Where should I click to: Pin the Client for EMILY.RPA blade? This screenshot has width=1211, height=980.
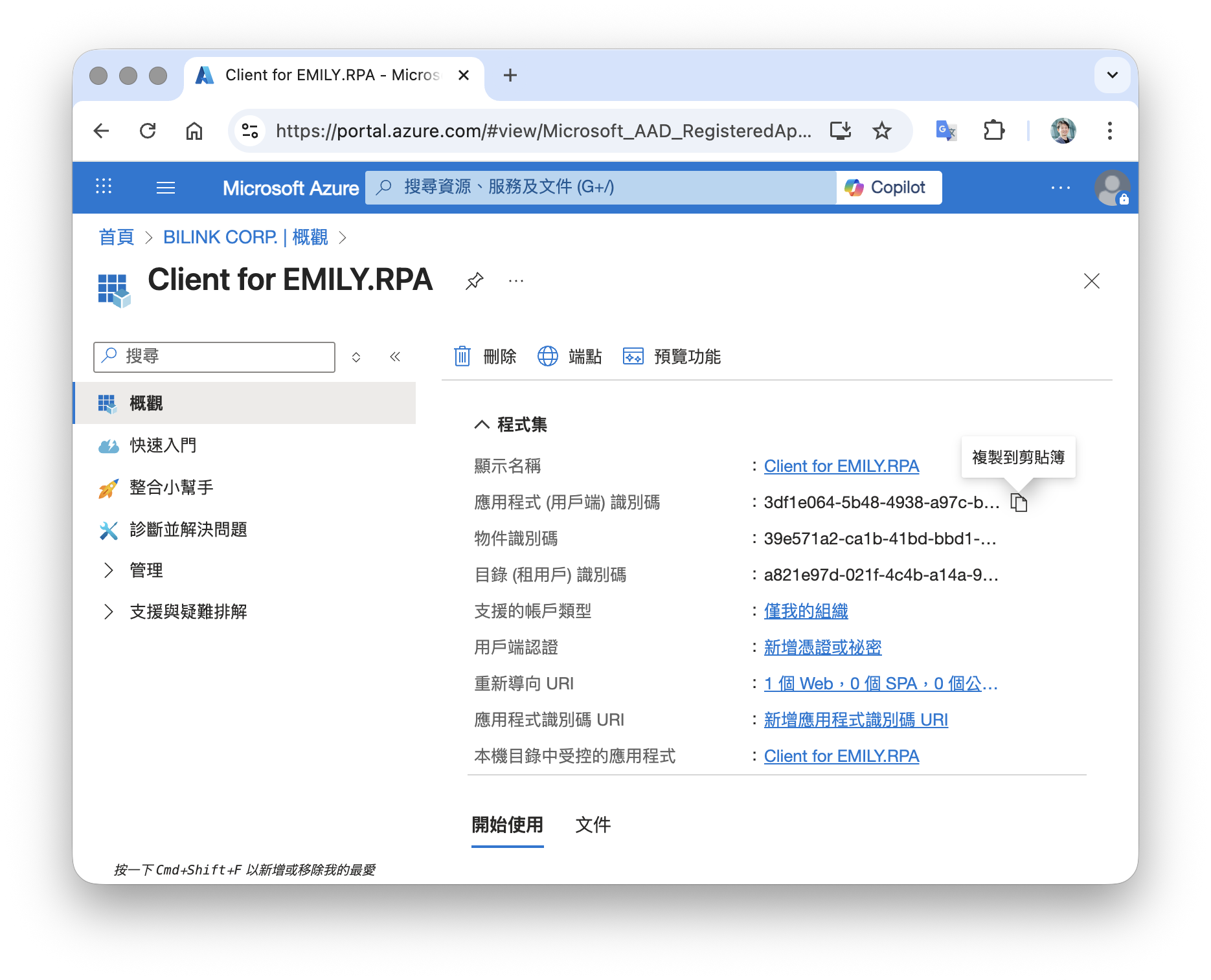pos(474,281)
